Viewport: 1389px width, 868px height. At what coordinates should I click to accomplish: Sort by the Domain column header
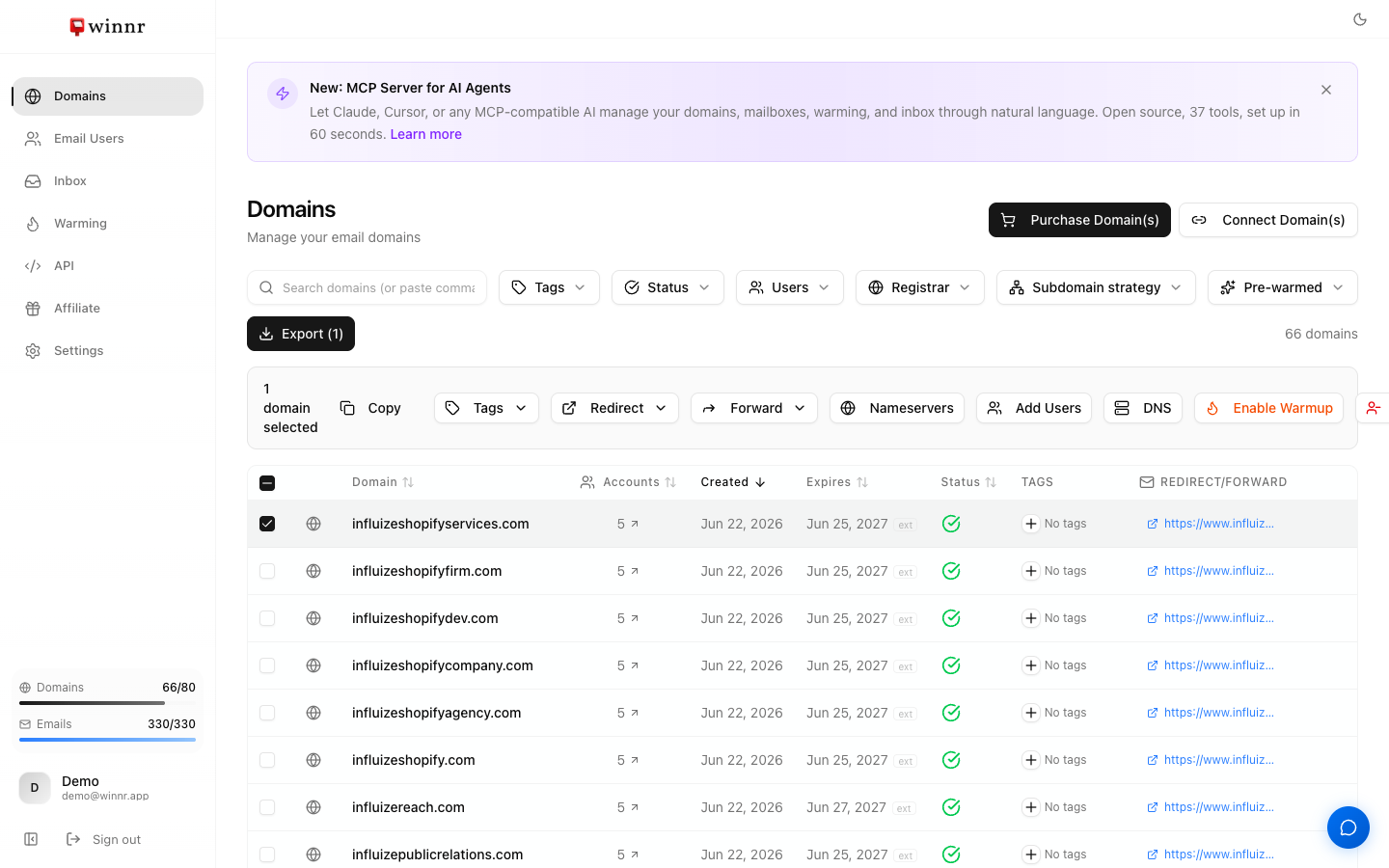click(x=383, y=482)
